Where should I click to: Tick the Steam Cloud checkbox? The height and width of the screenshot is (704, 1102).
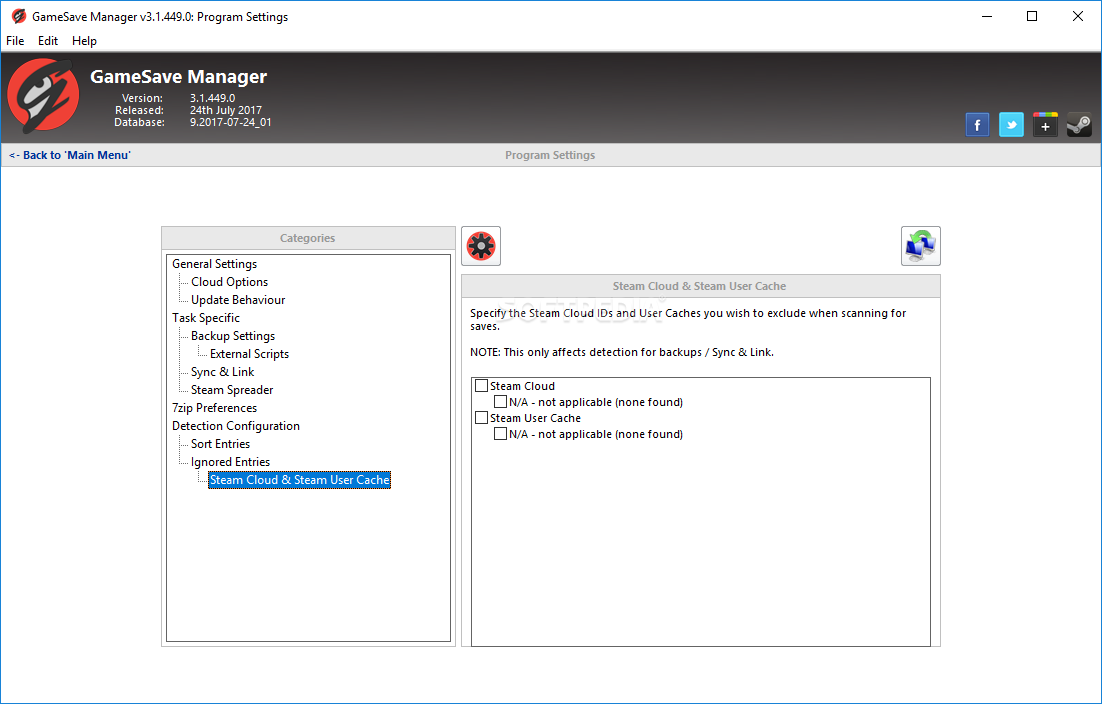click(x=481, y=386)
